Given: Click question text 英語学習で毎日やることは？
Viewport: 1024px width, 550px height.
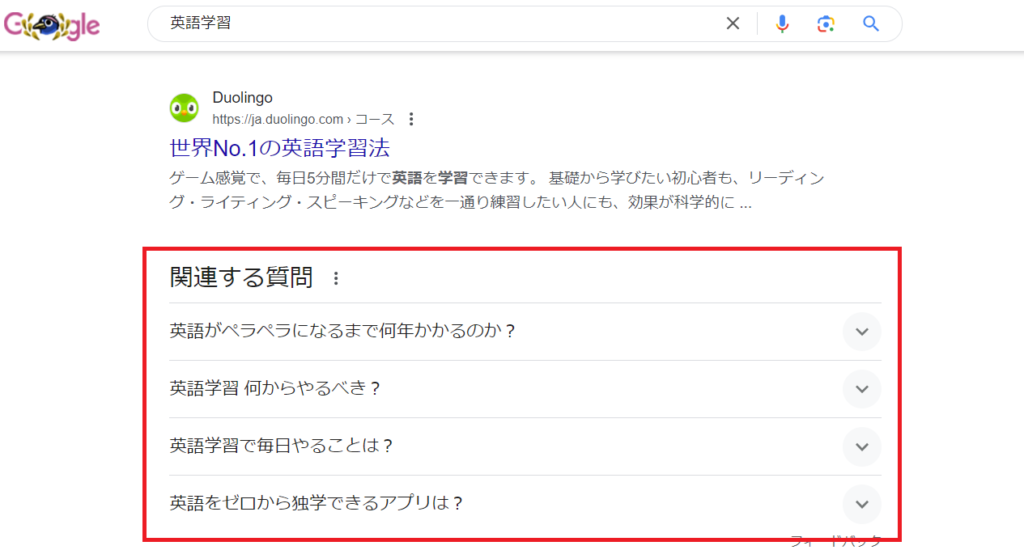Looking at the screenshot, I should click(x=281, y=445).
